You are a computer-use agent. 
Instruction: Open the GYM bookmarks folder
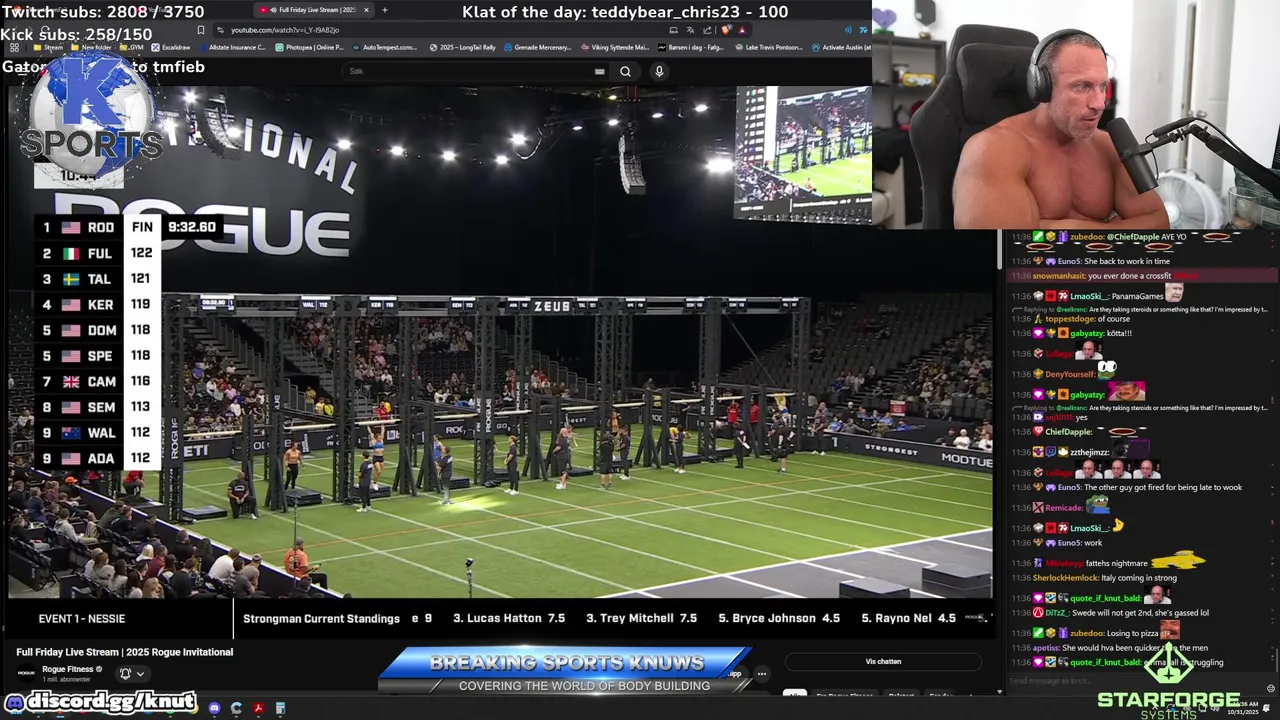[131, 47]
